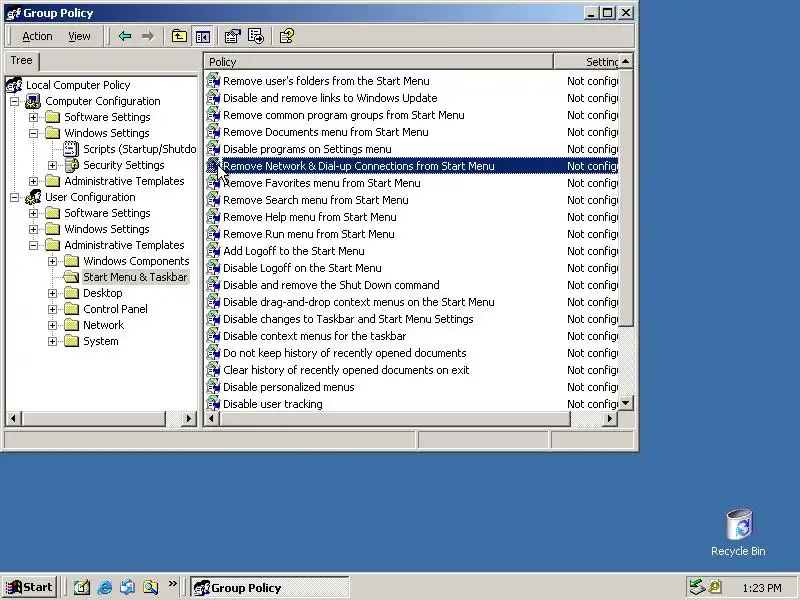Expand Administrative Templates under Computer Configuration

point(34,181)
